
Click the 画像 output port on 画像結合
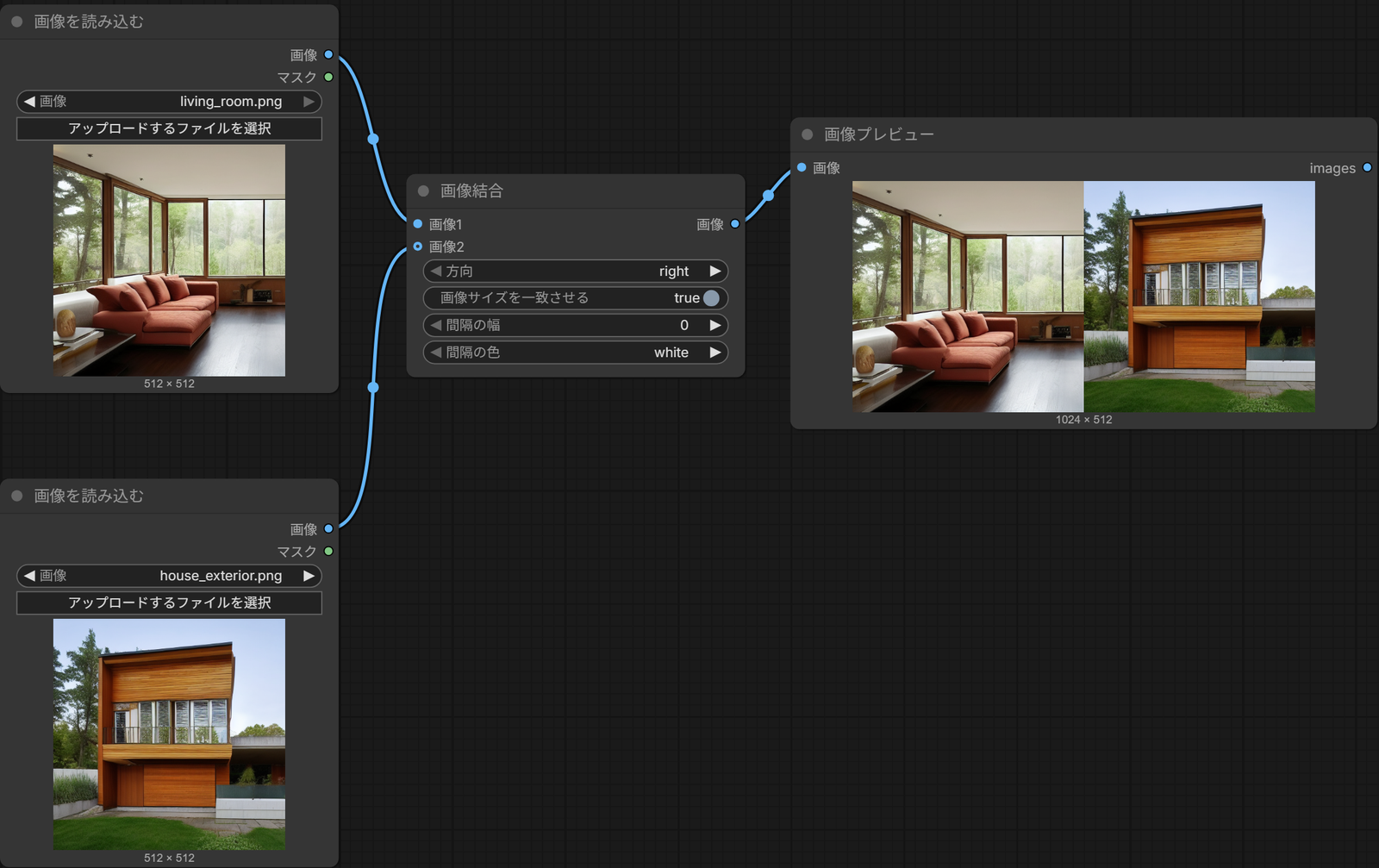[735, 224]
